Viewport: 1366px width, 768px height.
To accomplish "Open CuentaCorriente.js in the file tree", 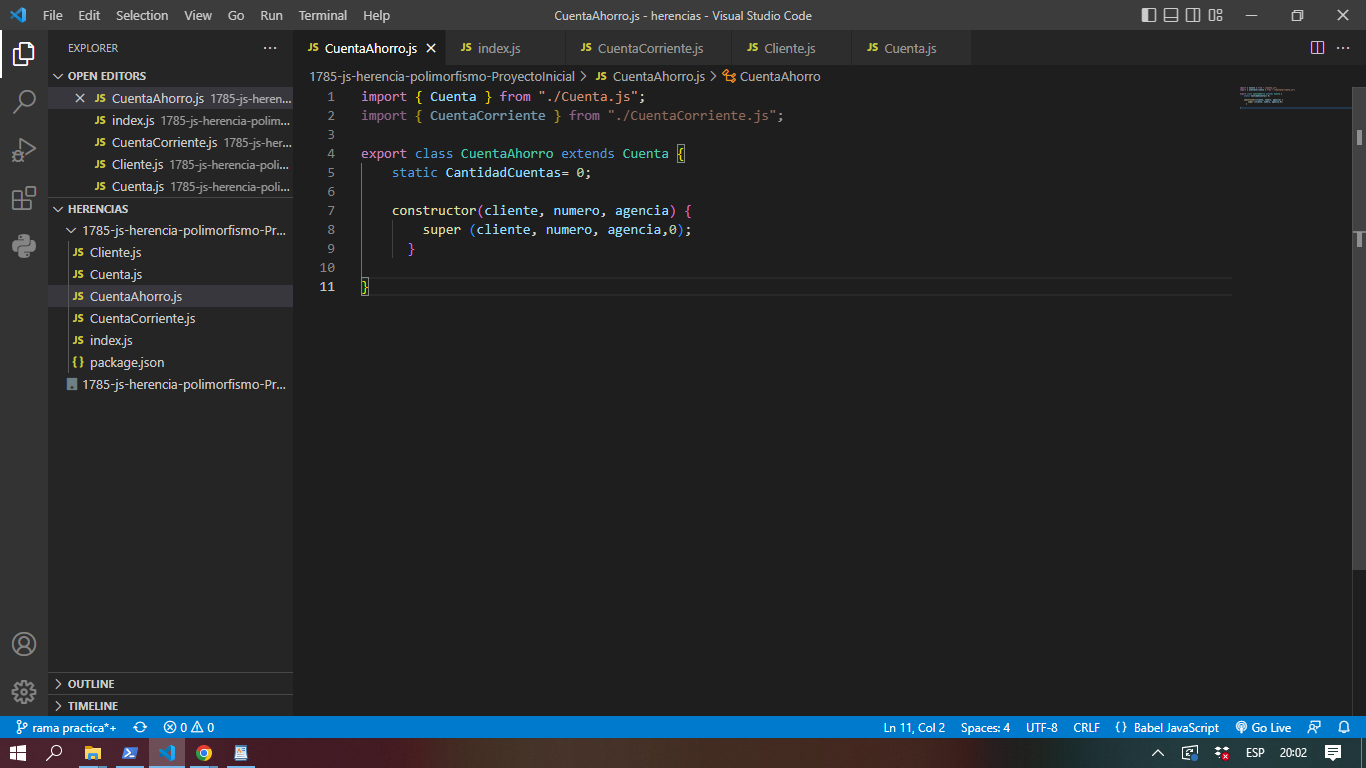I will pyautogui.click(x=170, y=318).
